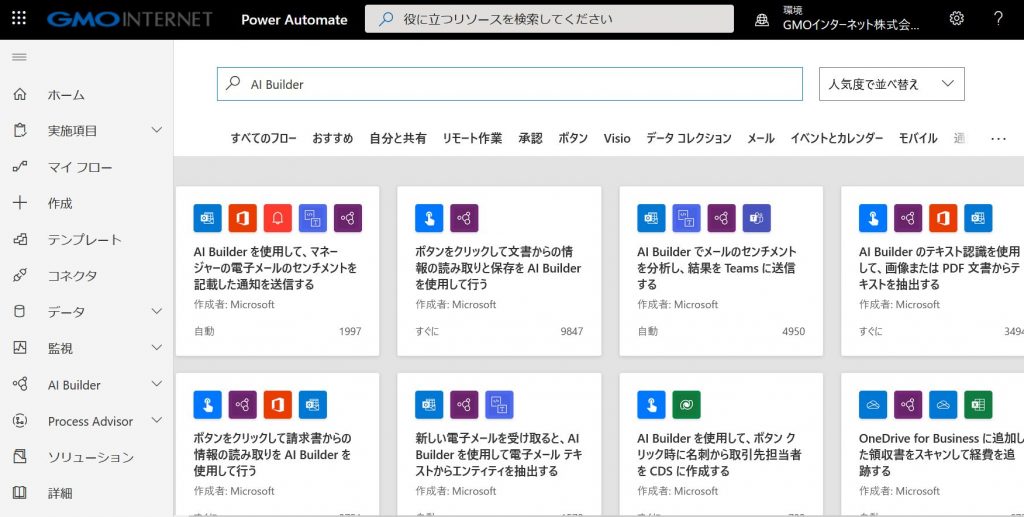Open 文書からの情報の読み取りと保存 template card
Viewport: 1024px width, 517px height.
click(x=499, y=271)
